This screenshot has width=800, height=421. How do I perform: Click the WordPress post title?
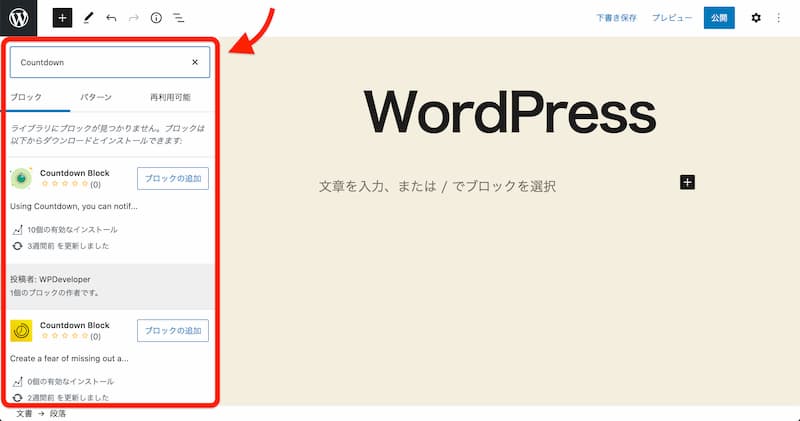[510, 112]
